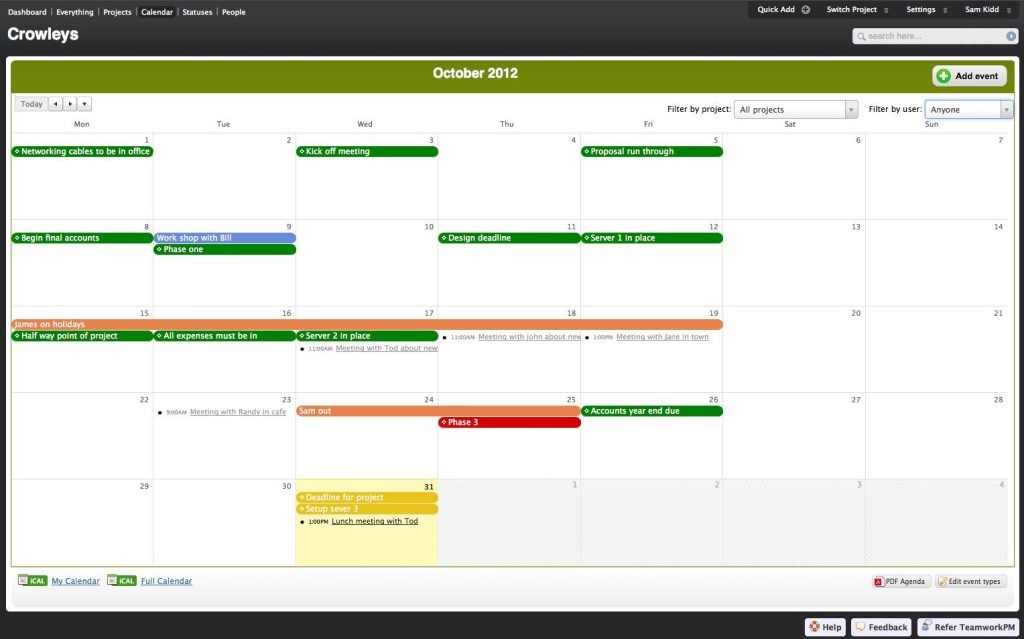Open the Statuses tab

tap(197, 12)
